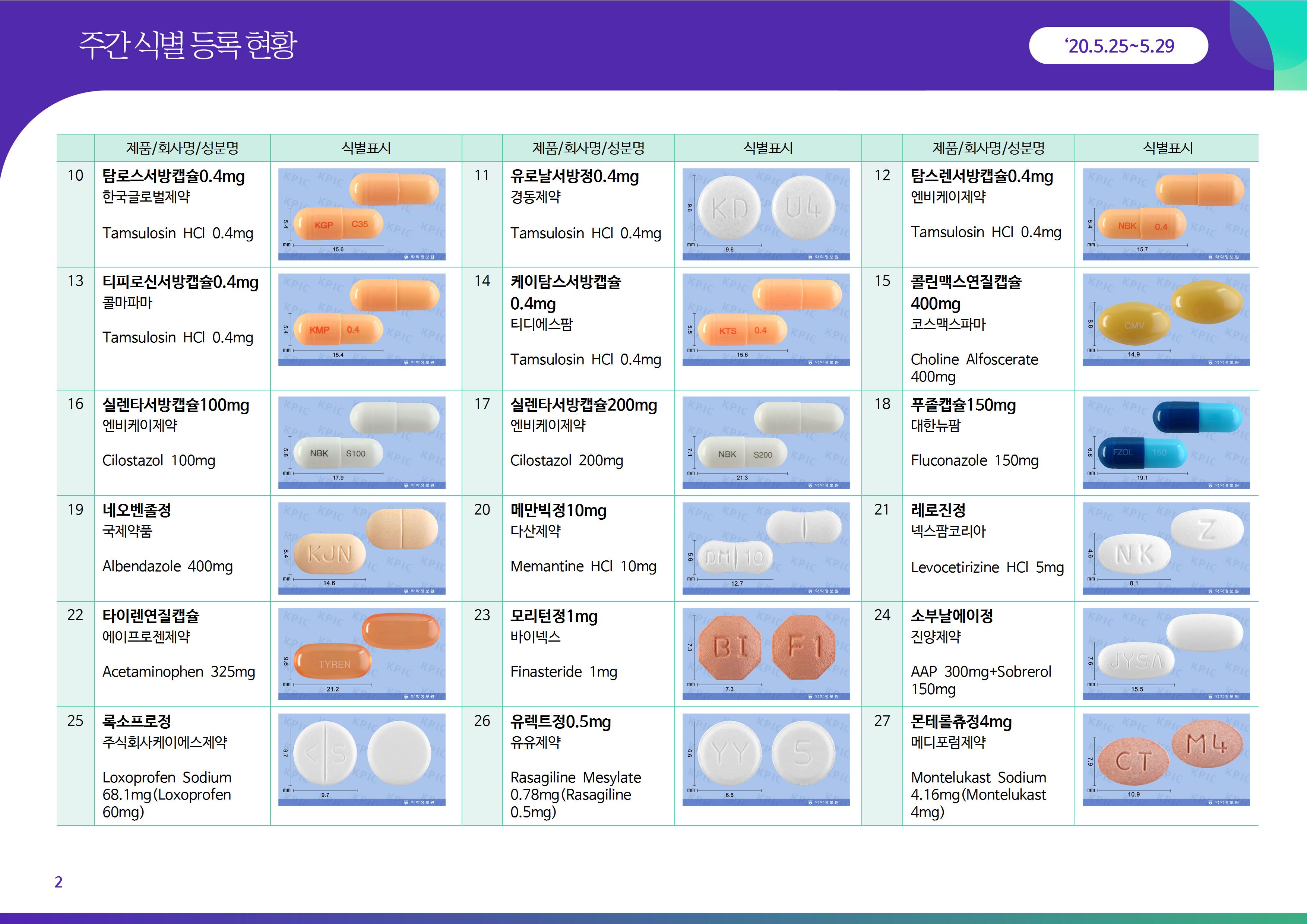Open the KMP 0.4 capsule picture
Image resolution: width=1307 pixels, height=924 pixels.
pyautogui.click(x=361, y=319)
